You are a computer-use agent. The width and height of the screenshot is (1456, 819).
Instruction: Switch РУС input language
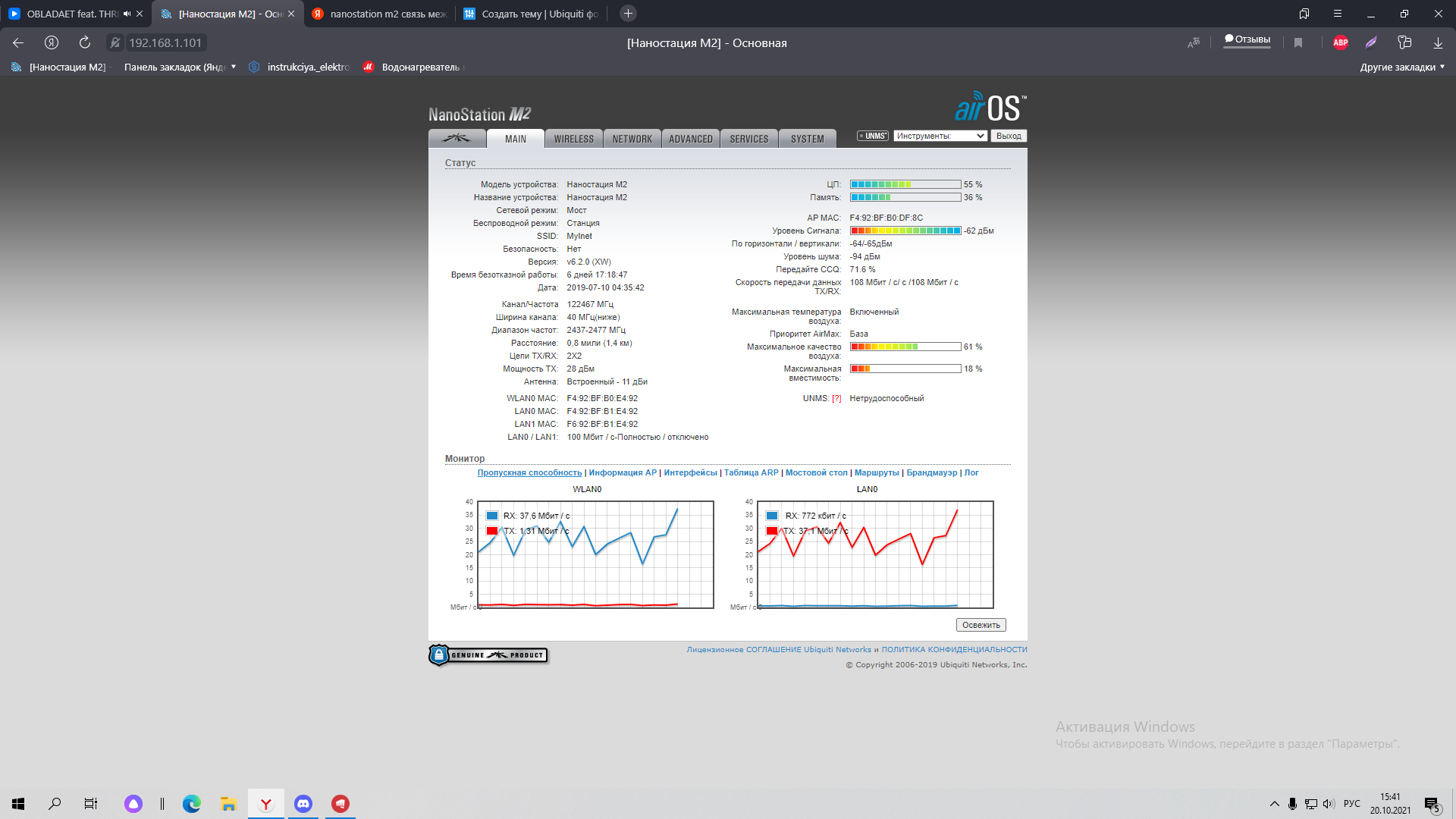(x=1352, y=804)
